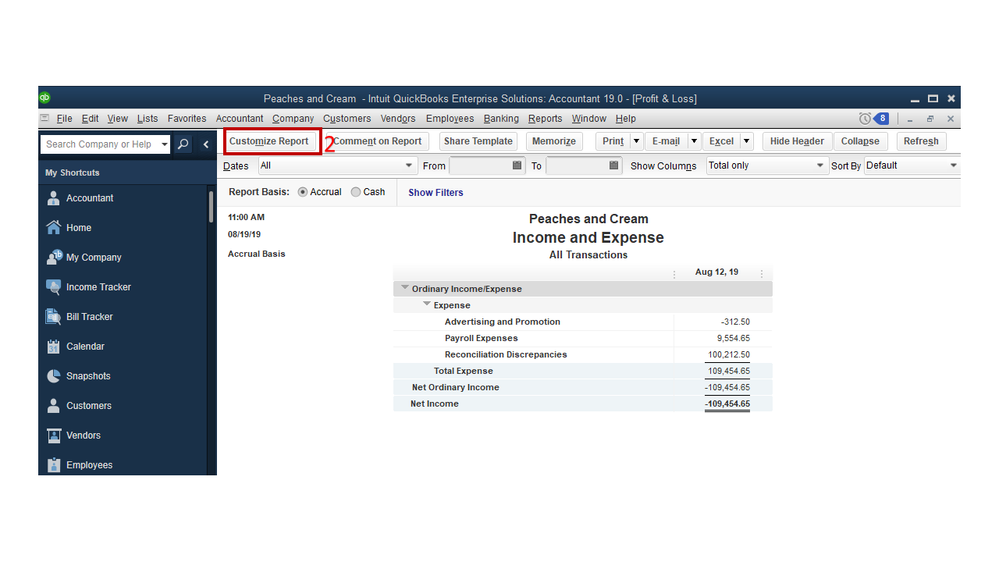Open Snapshots shortcut icon

click(54, 376)
